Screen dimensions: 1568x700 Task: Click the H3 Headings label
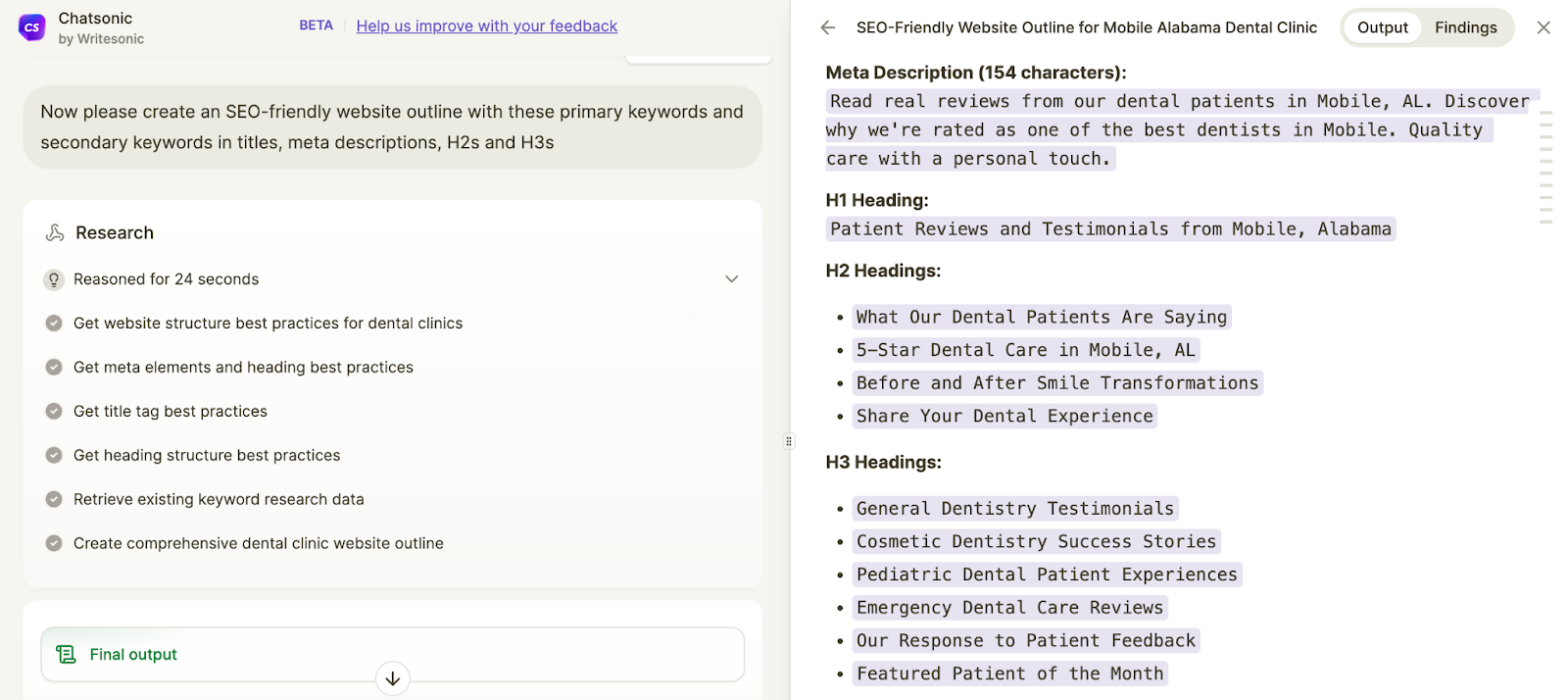[883, 462]
